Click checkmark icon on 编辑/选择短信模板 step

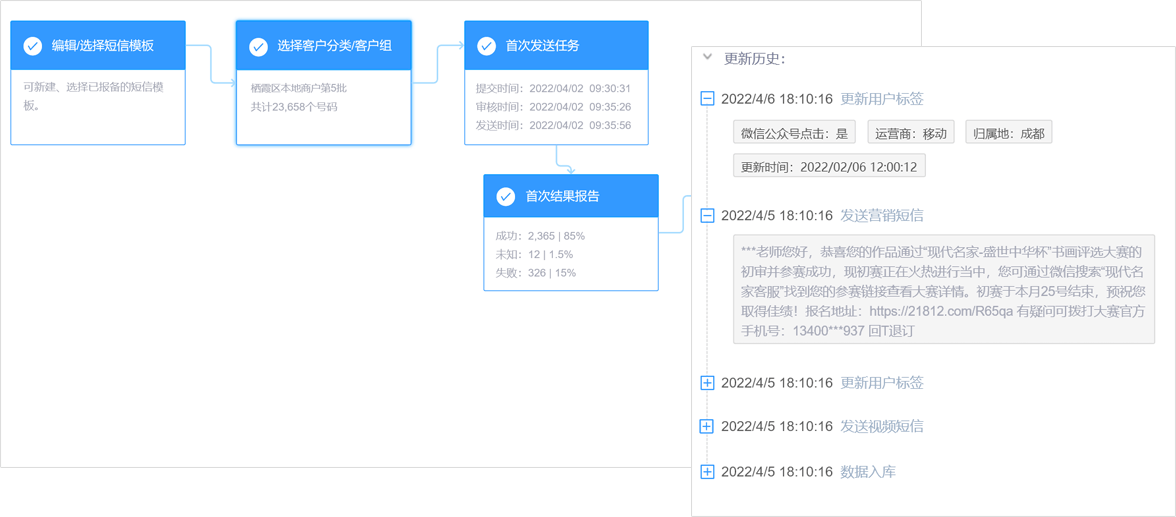(x=33, y=46)
